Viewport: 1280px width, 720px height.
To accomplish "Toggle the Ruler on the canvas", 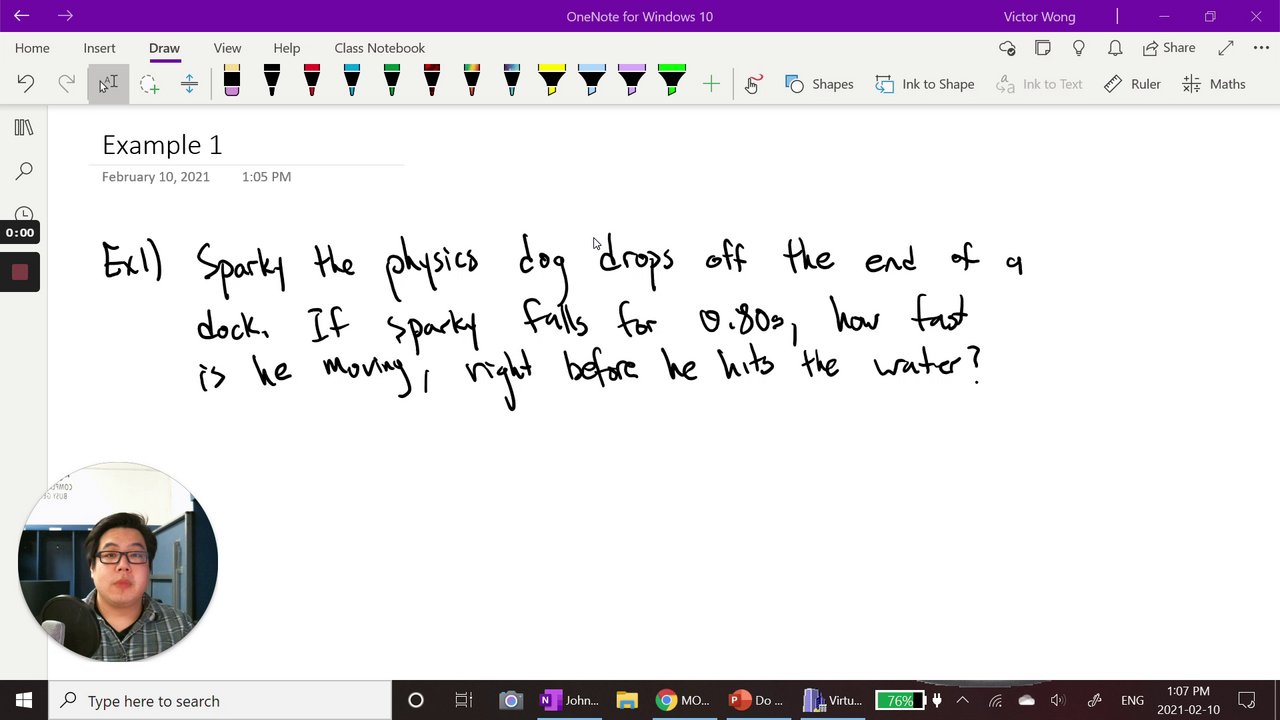I will click(1132, 84).
